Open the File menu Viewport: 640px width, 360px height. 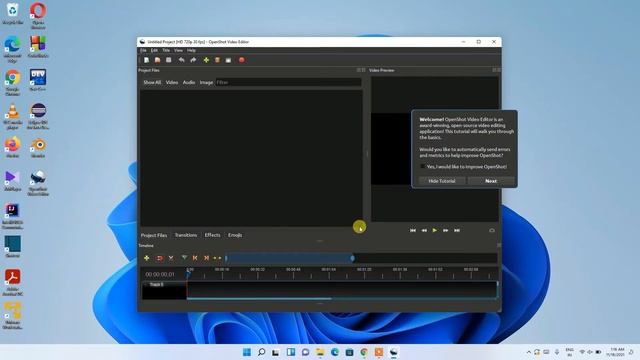[x=143, y=51]
